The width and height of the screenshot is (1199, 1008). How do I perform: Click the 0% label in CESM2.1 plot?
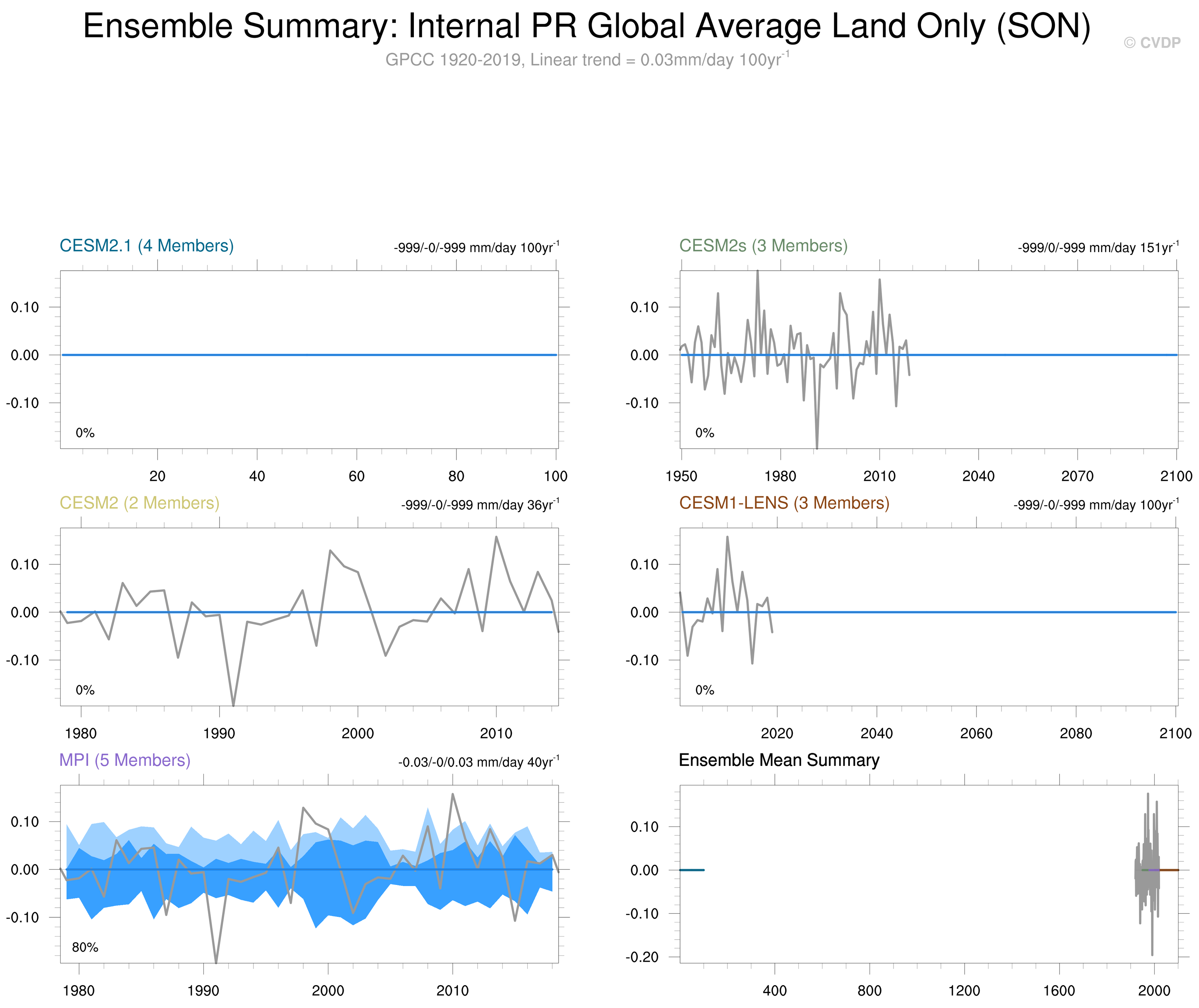pos(85,433)
